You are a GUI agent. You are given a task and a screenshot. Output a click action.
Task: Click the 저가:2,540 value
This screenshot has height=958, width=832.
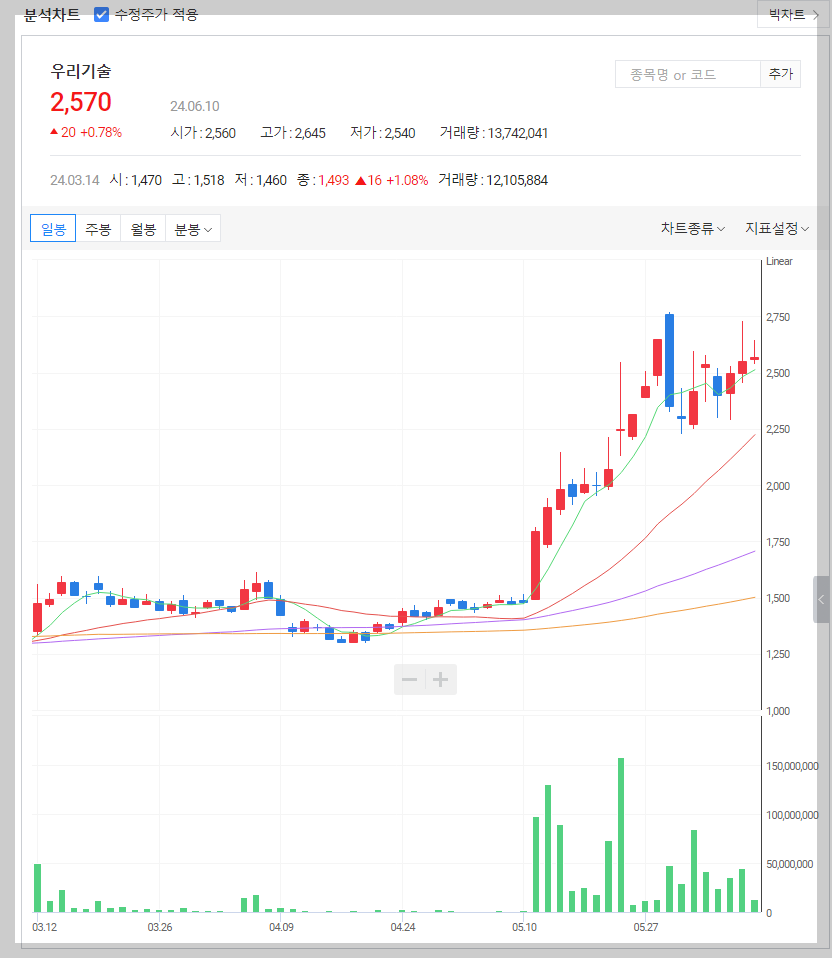[382, 133]
